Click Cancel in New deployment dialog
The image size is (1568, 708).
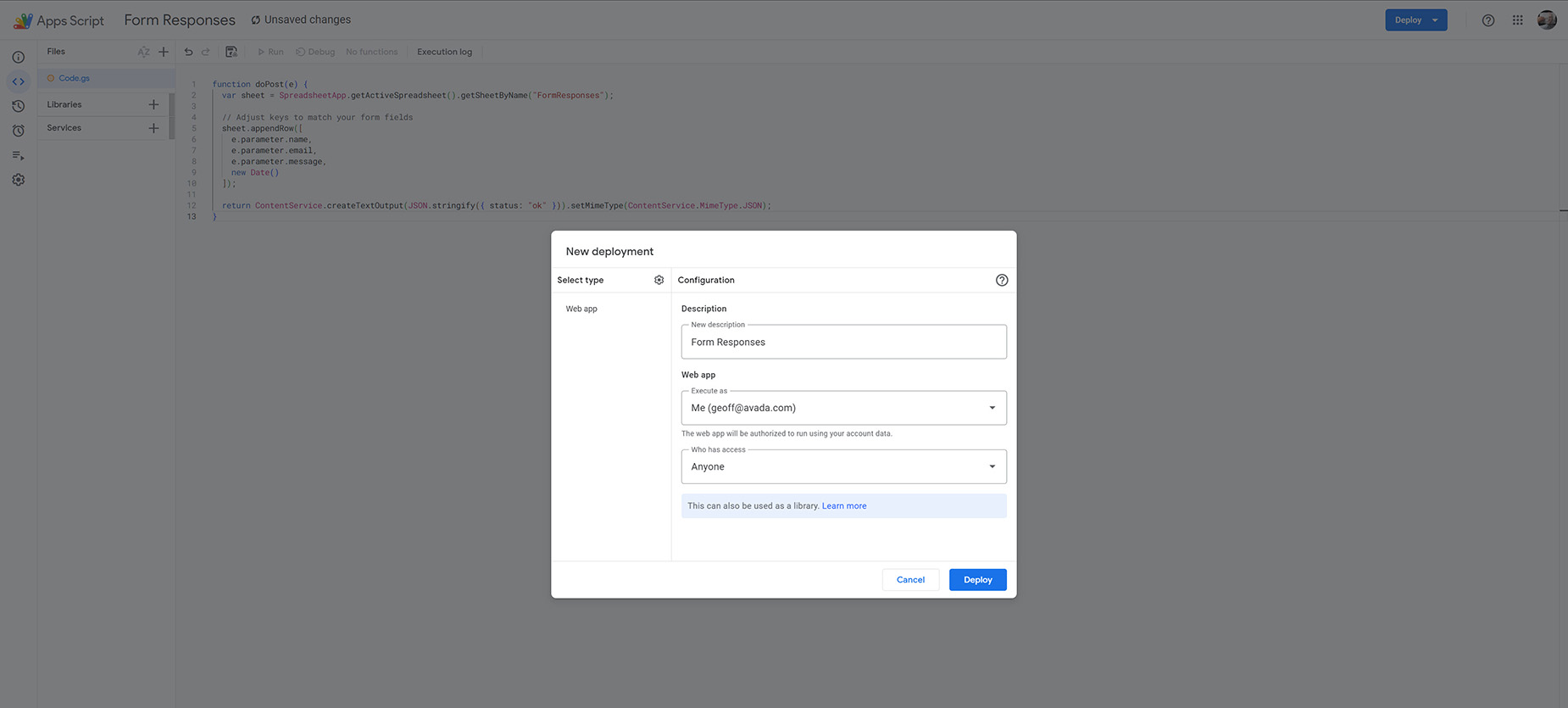click(910, 580)
